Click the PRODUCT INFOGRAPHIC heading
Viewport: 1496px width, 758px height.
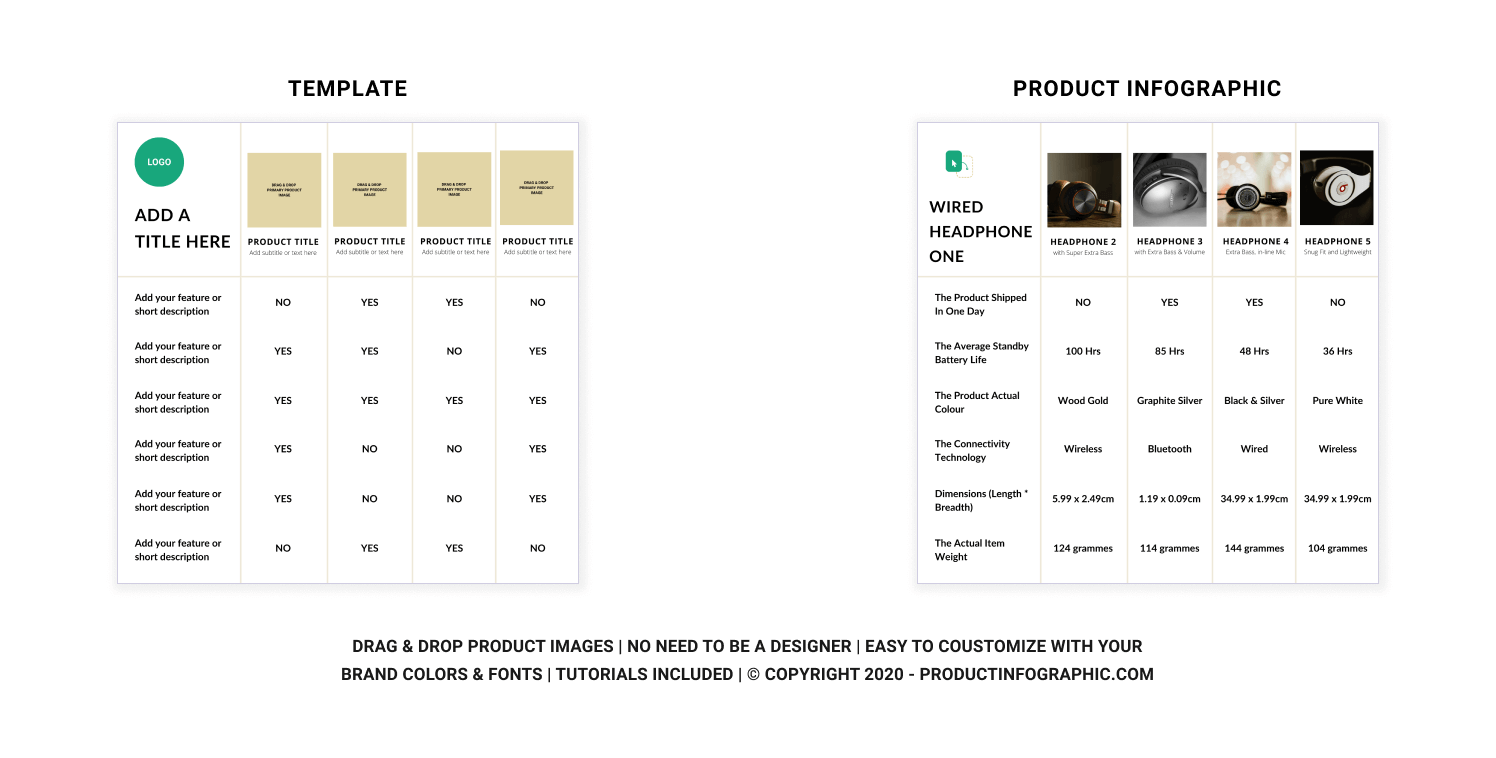tap(1147, 88)
